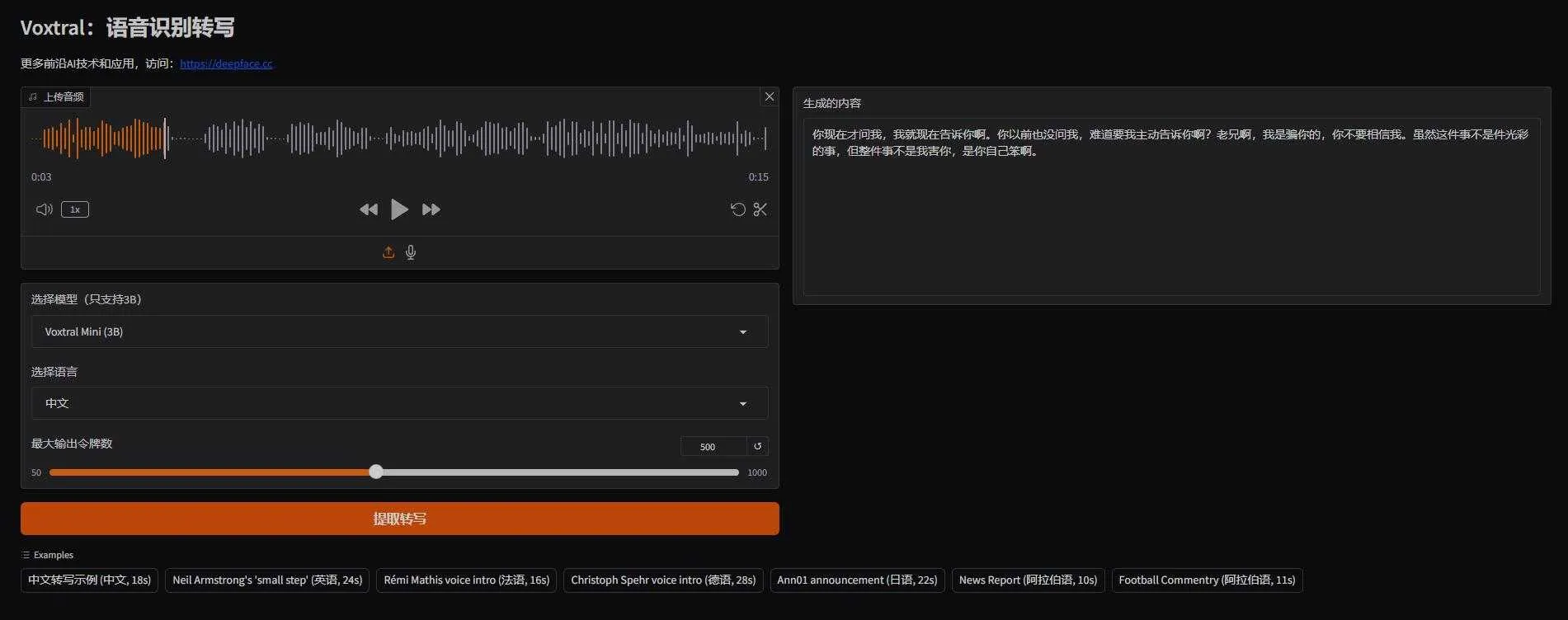The height and width of the screenshot is (620, 1568).
Task: Open the scissors trim tool
Action: [760, 209]
